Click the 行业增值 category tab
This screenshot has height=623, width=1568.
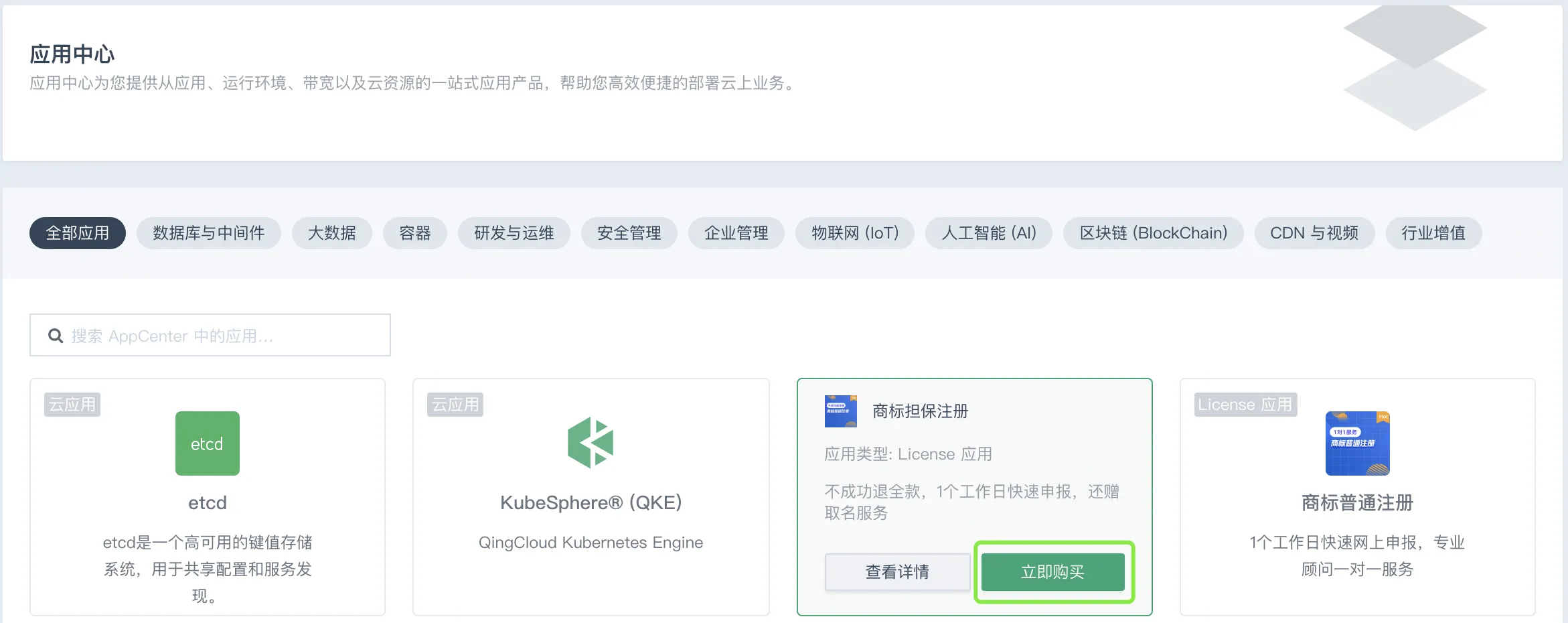(x=1433, y=233)
